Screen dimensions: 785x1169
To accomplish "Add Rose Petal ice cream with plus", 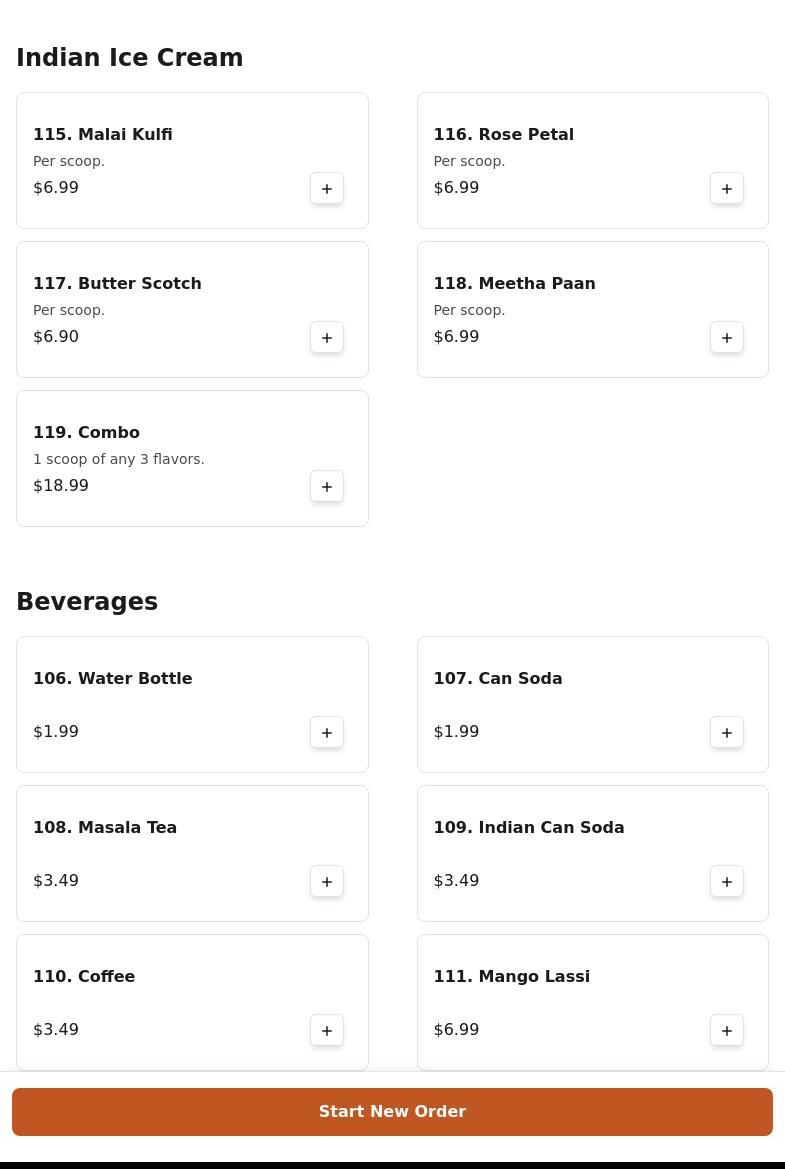I will pos(727,189).
